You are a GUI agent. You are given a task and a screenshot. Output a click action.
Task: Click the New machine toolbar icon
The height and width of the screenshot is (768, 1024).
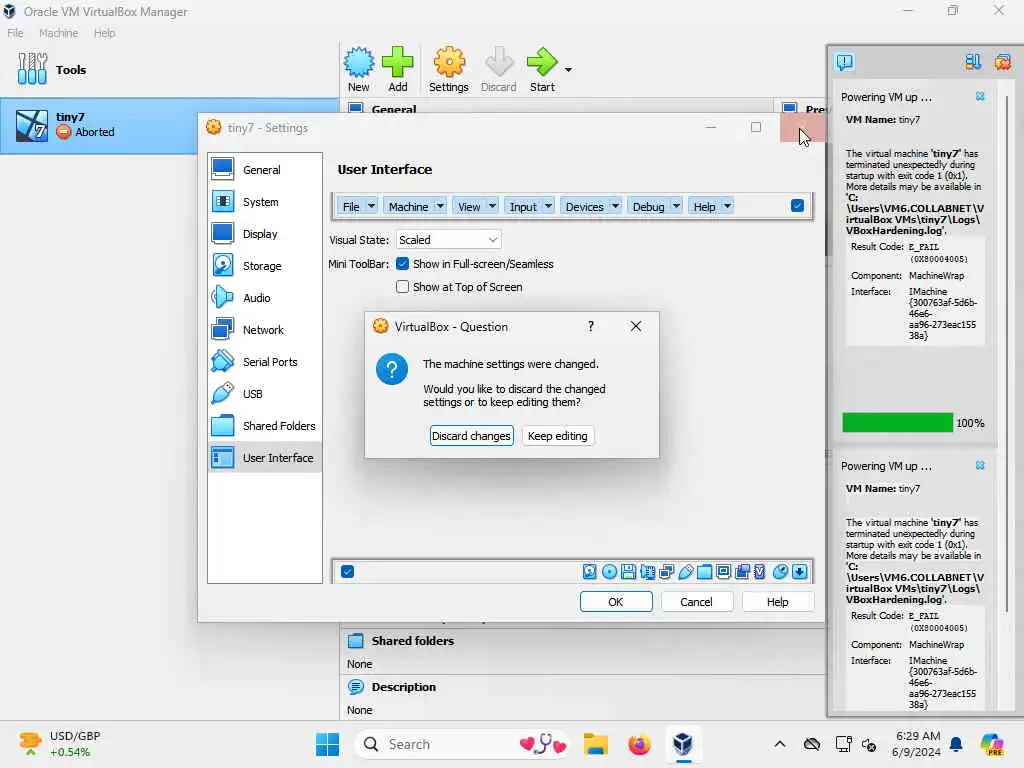tap(359, 69)
